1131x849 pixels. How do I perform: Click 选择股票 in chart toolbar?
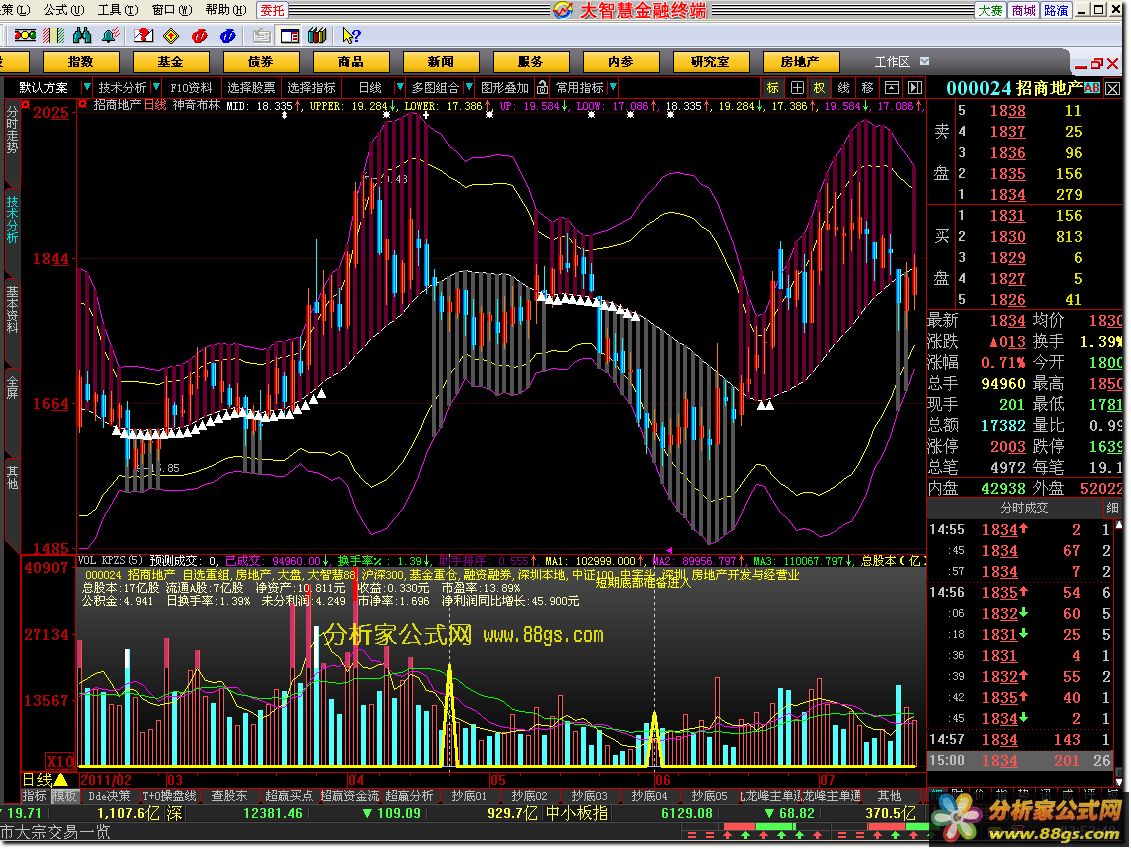click(251, 87)
